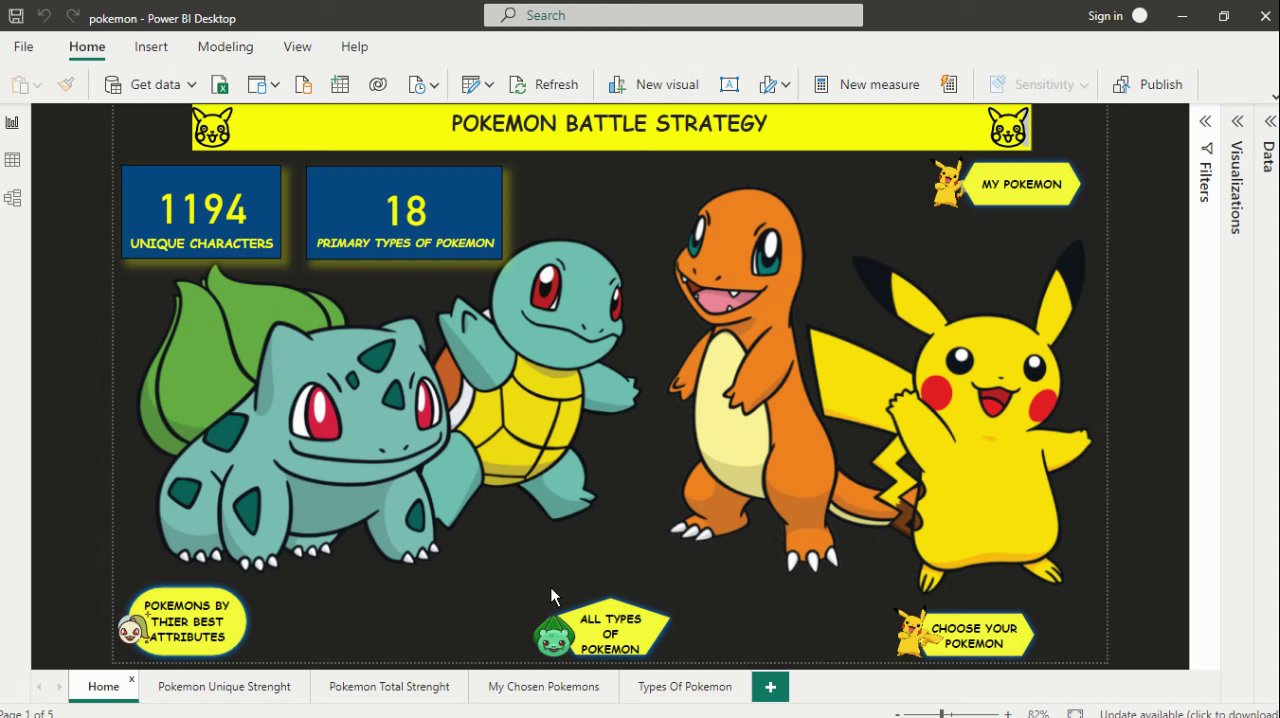The width and height of the screenshot is (1280, 718).
Task: Click the Redo arrow in title bar
Action: [72, 16]
